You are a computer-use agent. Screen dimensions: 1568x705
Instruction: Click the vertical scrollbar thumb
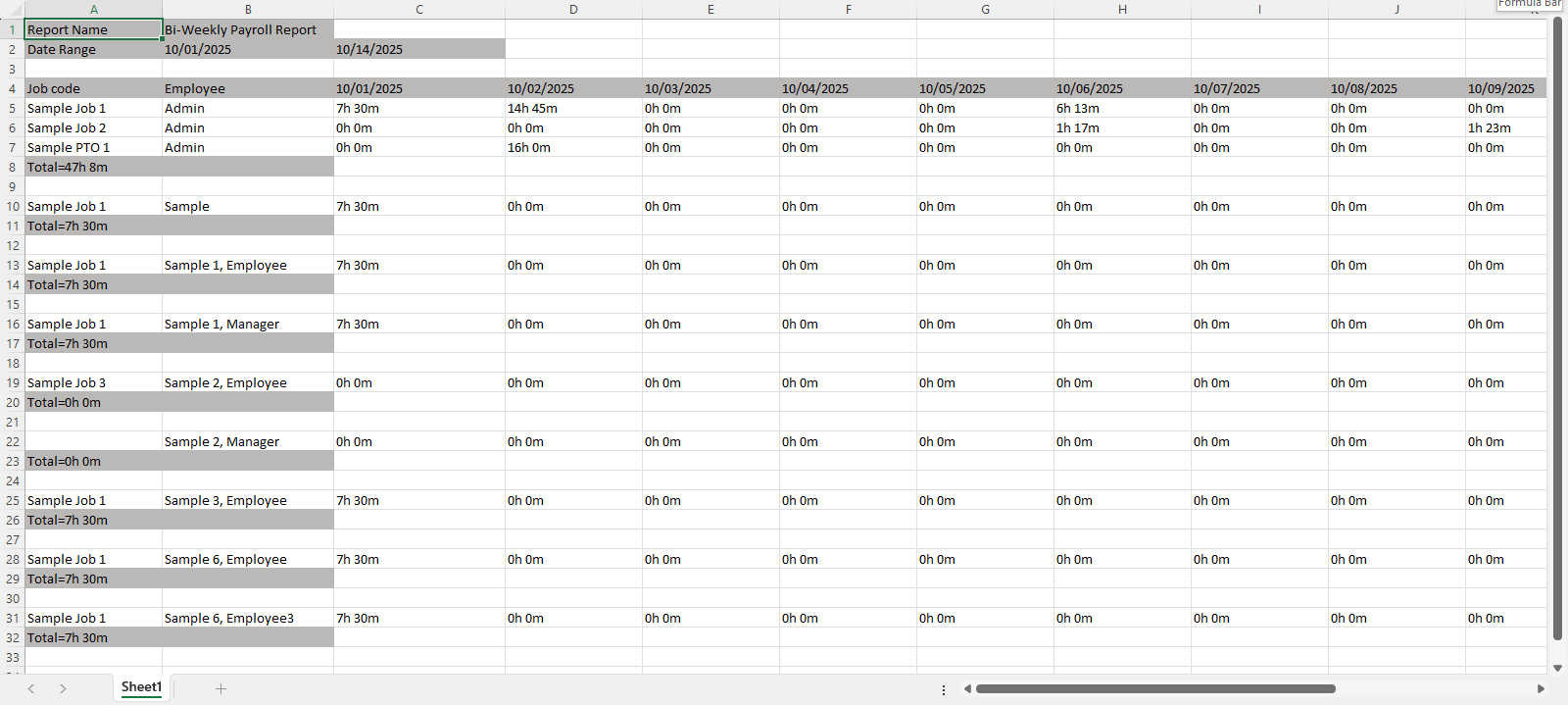click(x=1557, y=328)
